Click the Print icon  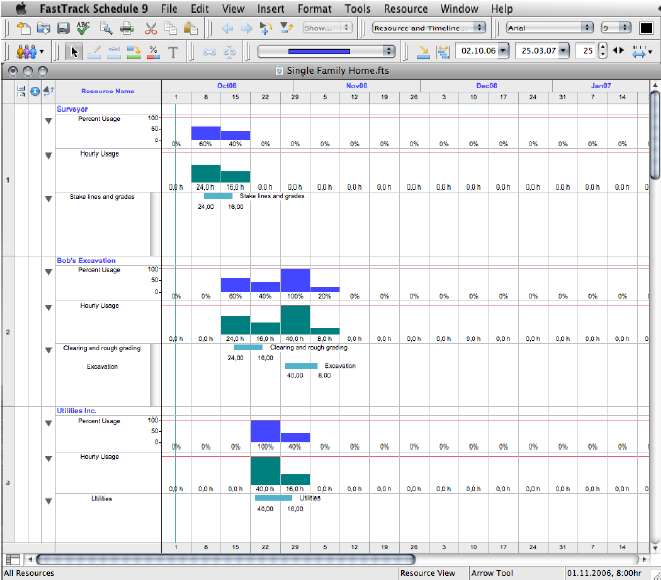tap(126, 28)
